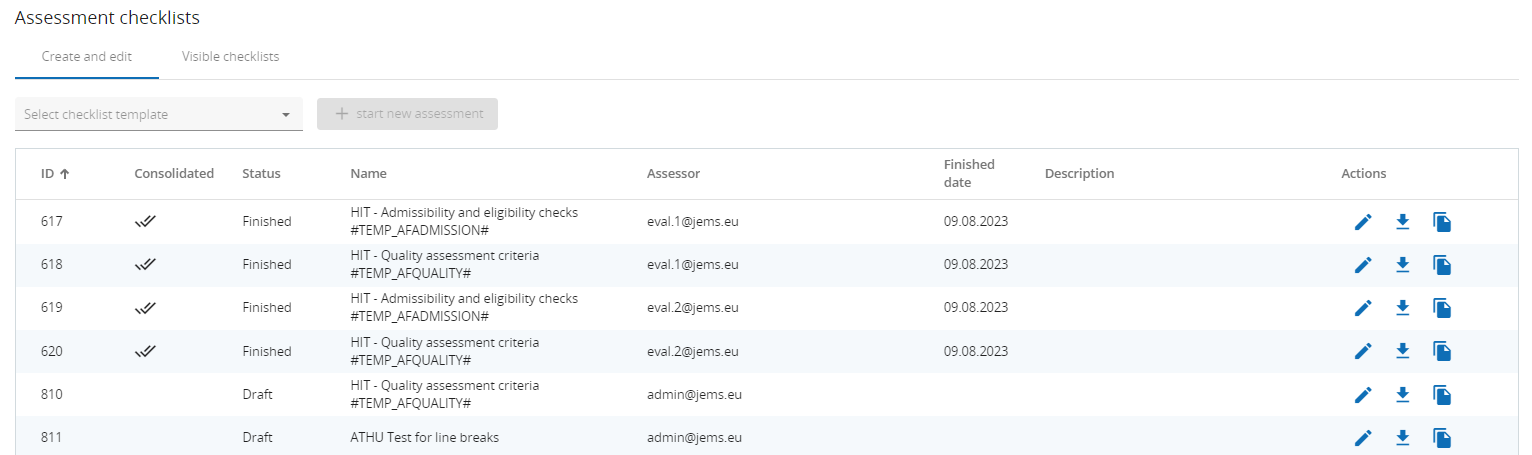Image resolution: width=1532 pixels, height=455 pixels.
Task: Click checklist name in row 618
Action: click(444, 265)
